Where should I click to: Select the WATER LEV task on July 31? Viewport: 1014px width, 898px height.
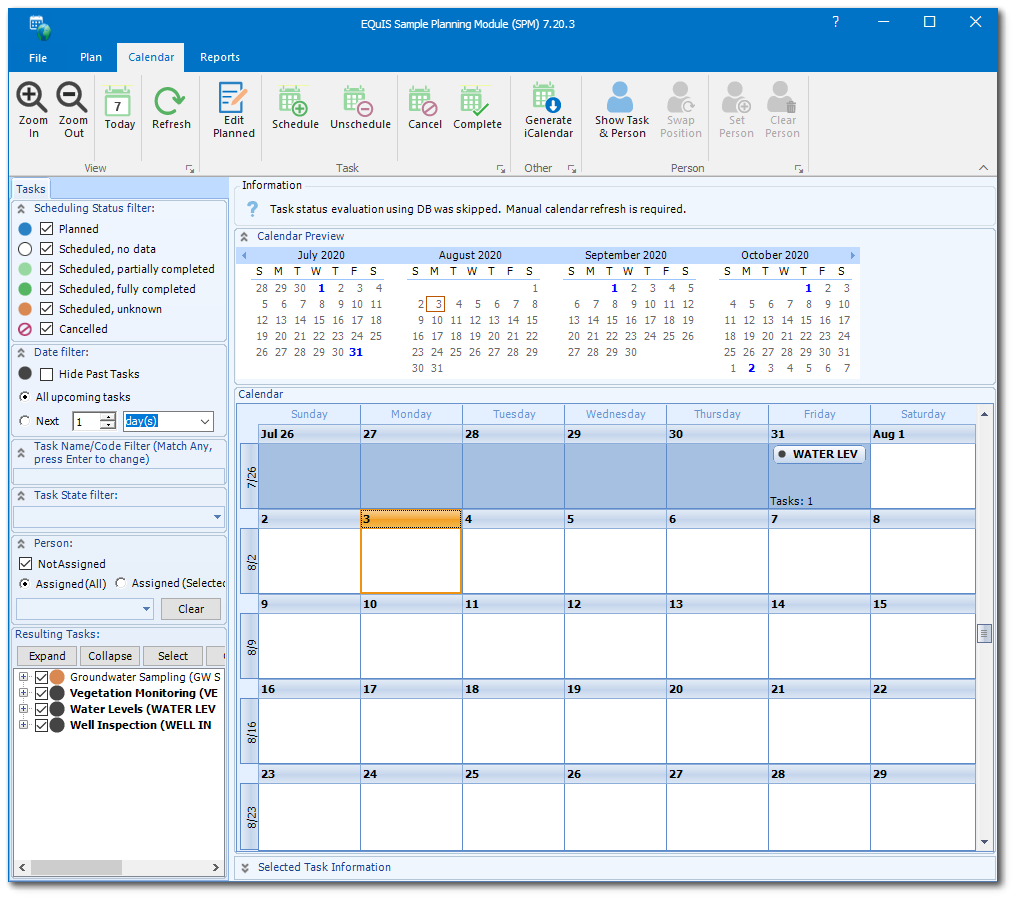818,453
